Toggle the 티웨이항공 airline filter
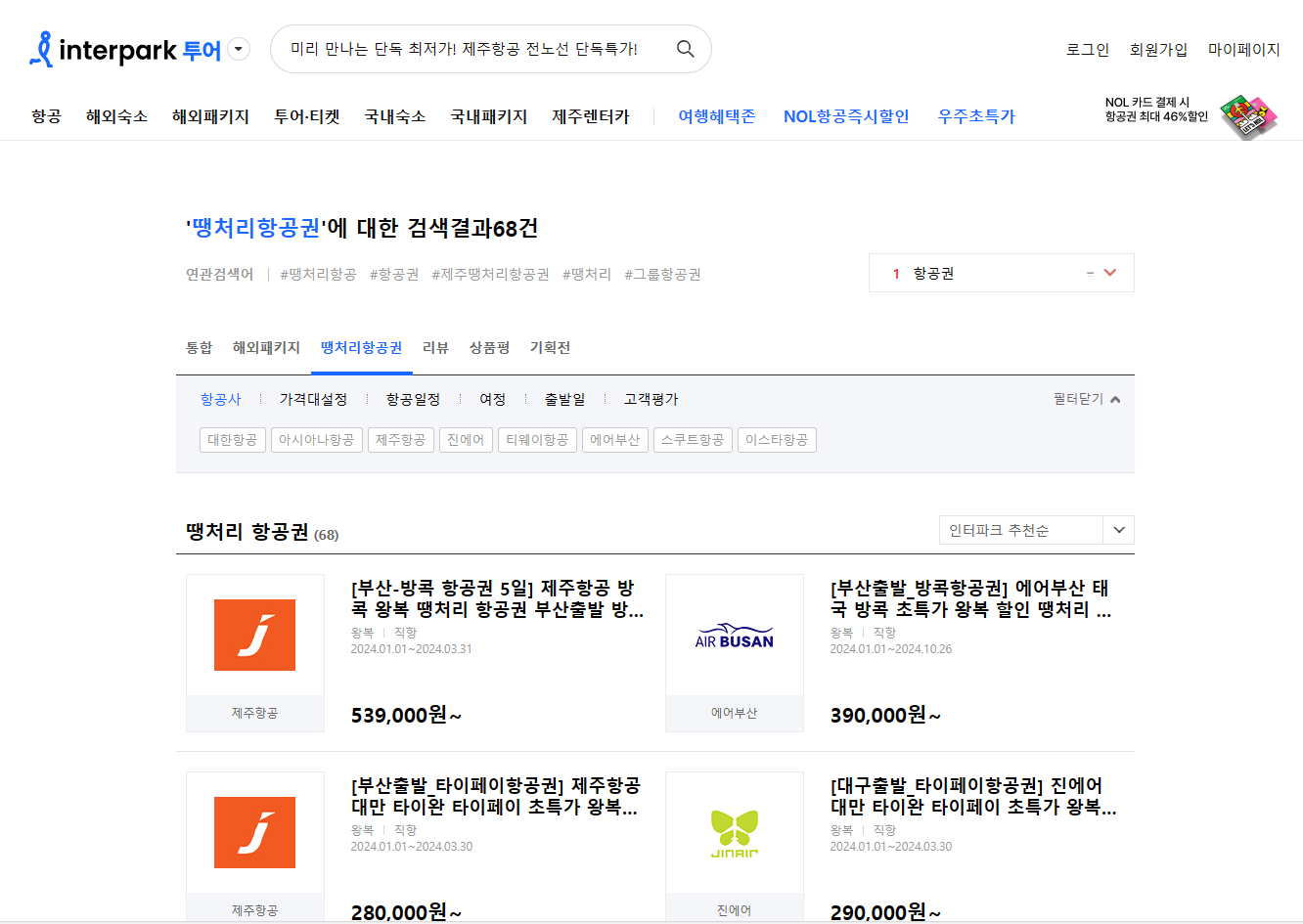This screenshot has width=1303, height=924. click(x=537, y=440)
